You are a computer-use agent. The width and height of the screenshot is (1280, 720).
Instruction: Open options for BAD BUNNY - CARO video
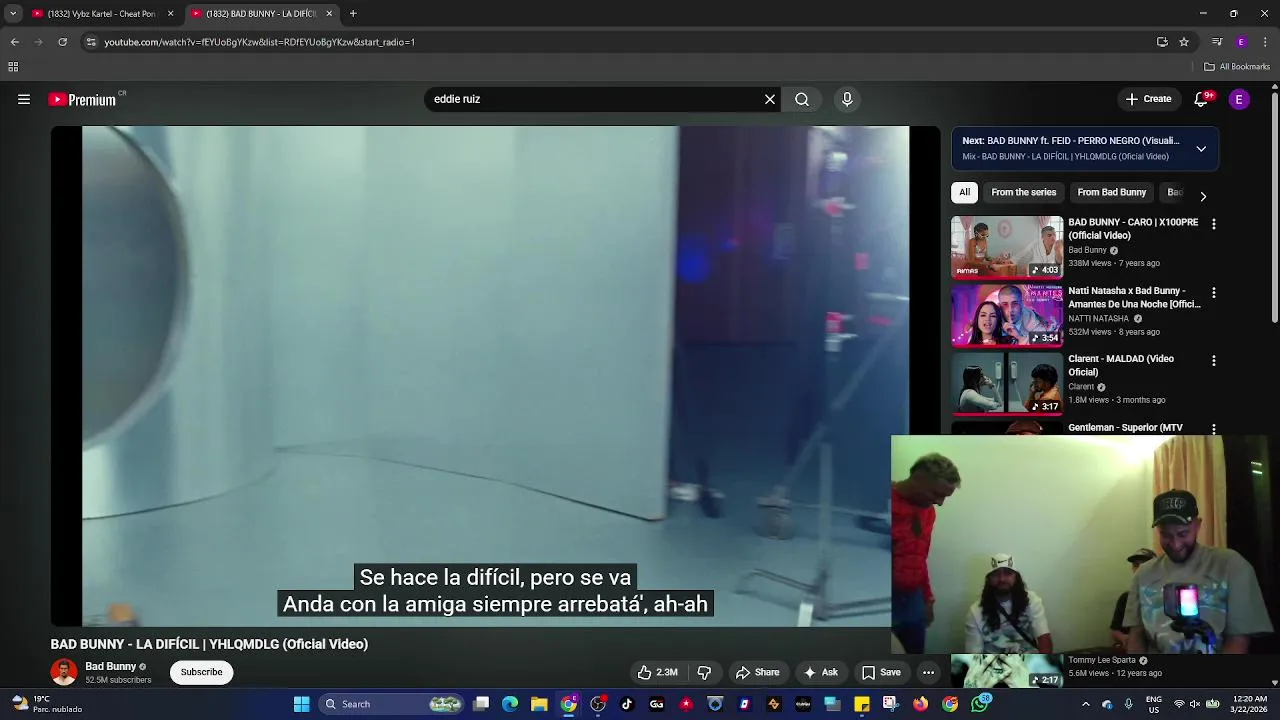click(x=1214, y=225)
